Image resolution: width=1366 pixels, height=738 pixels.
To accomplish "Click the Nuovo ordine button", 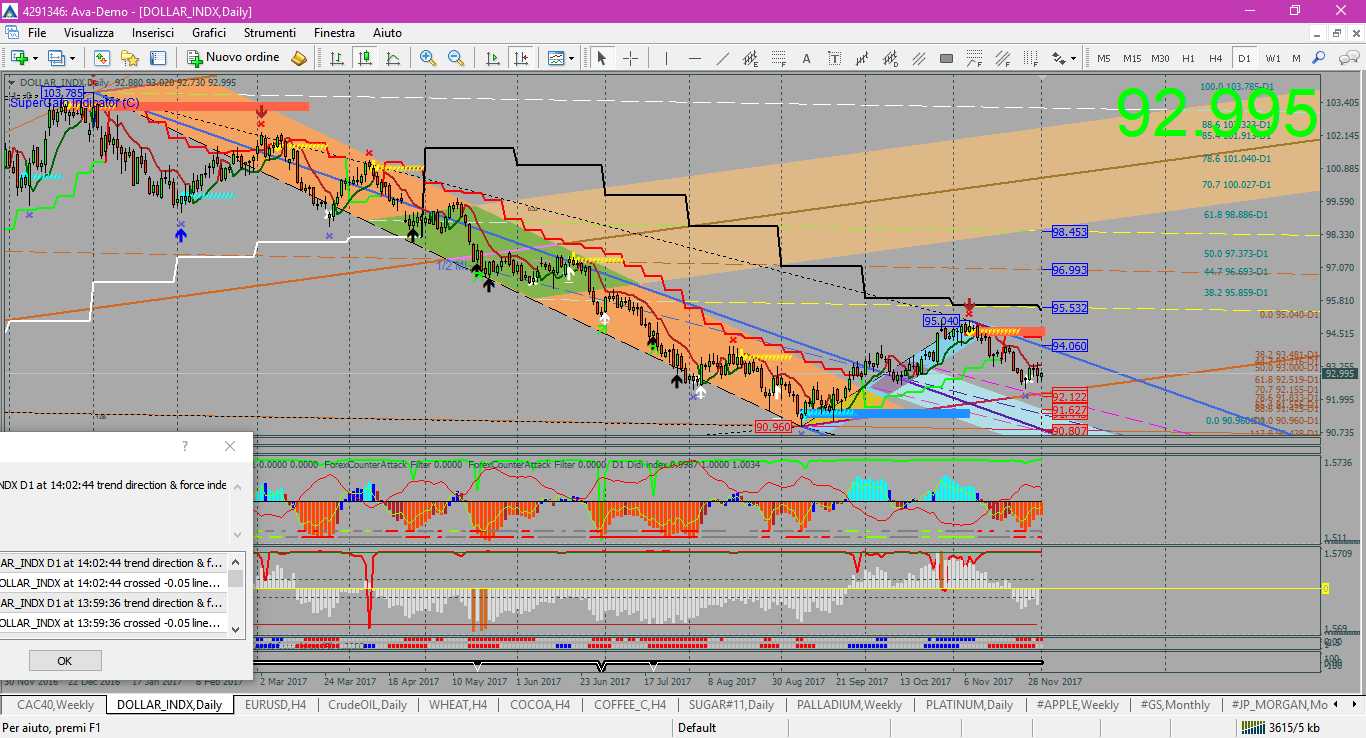I will [234, 58].
